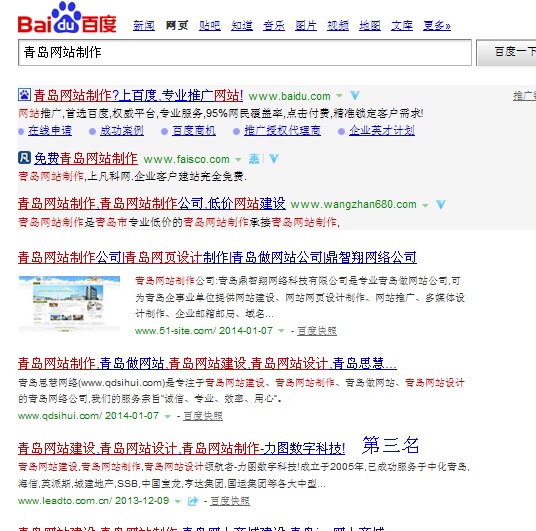The width and height of the screenshot is (536, 531).
Task: Click the 鼎智翔 website preview thumbnail
Action: (x=69, y=304)
